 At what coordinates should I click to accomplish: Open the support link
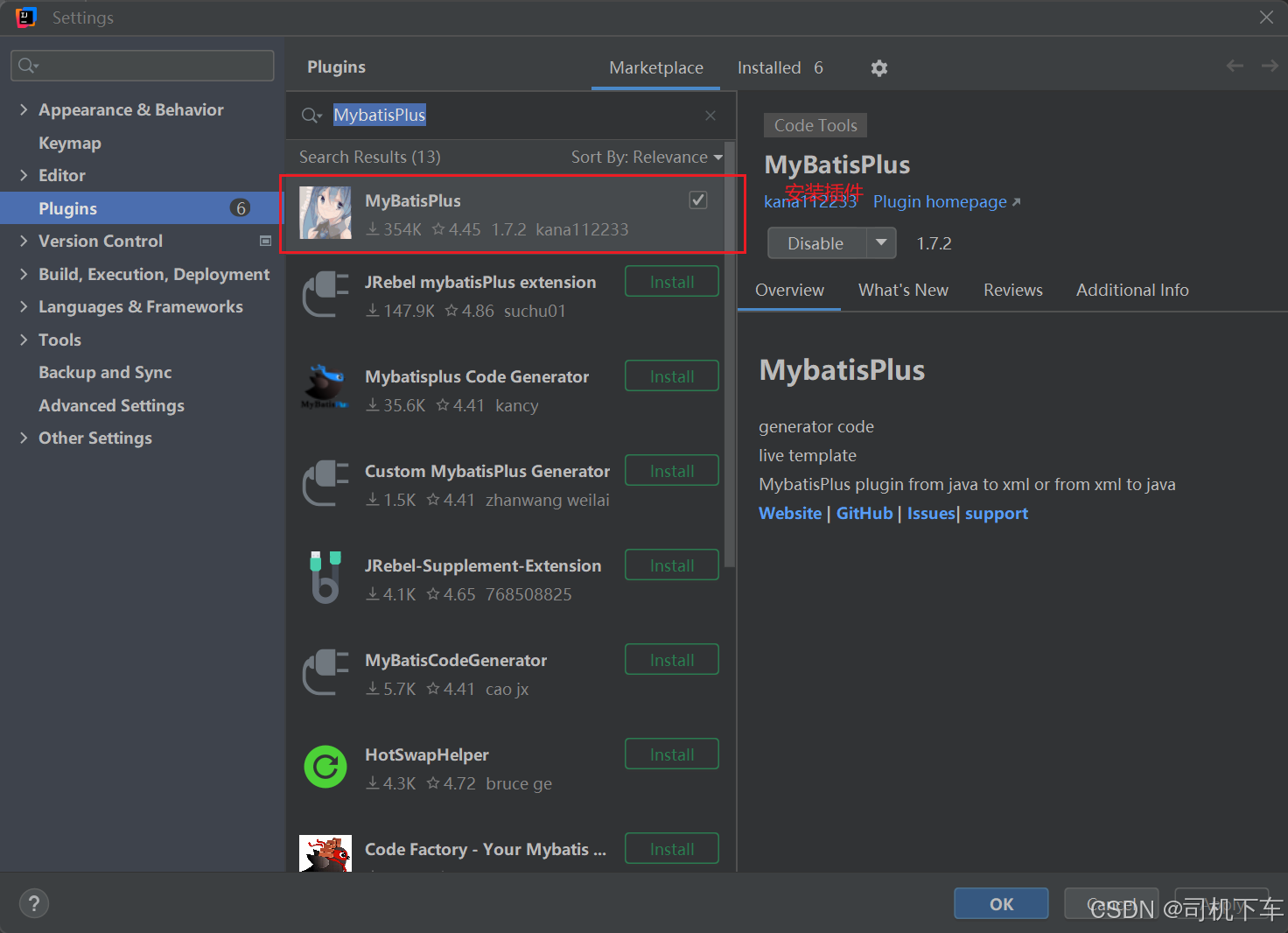pyautogui.click(x=997, y=514)
